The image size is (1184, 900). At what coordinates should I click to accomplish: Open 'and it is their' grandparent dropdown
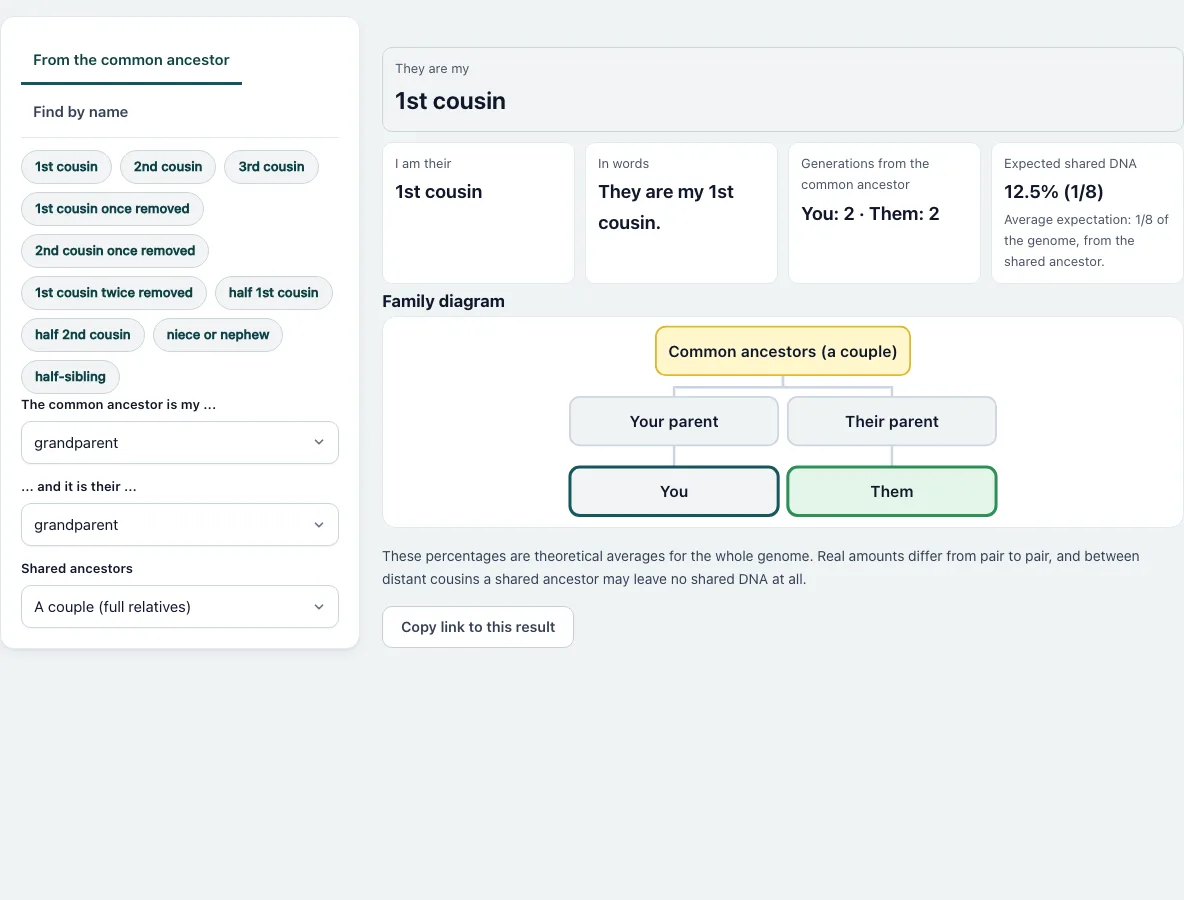[x=180, y=525]
